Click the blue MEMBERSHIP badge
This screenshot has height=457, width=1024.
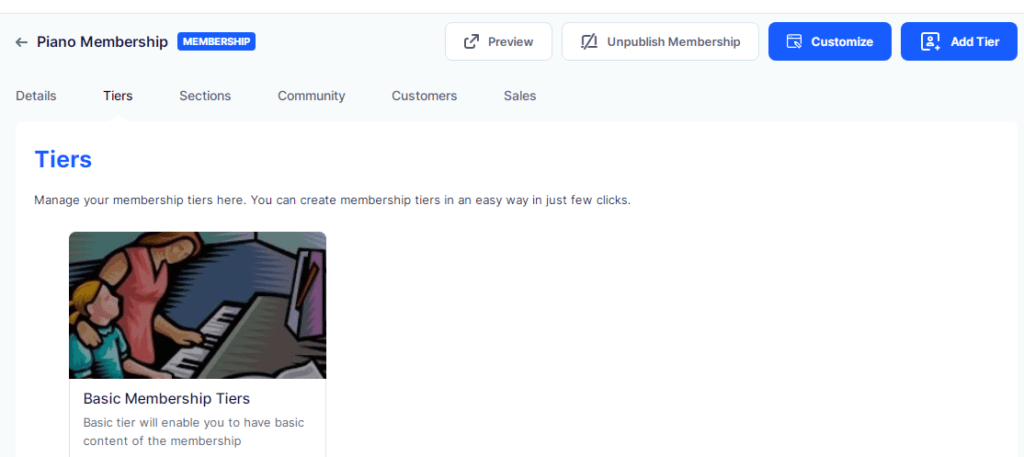[216, 42]
